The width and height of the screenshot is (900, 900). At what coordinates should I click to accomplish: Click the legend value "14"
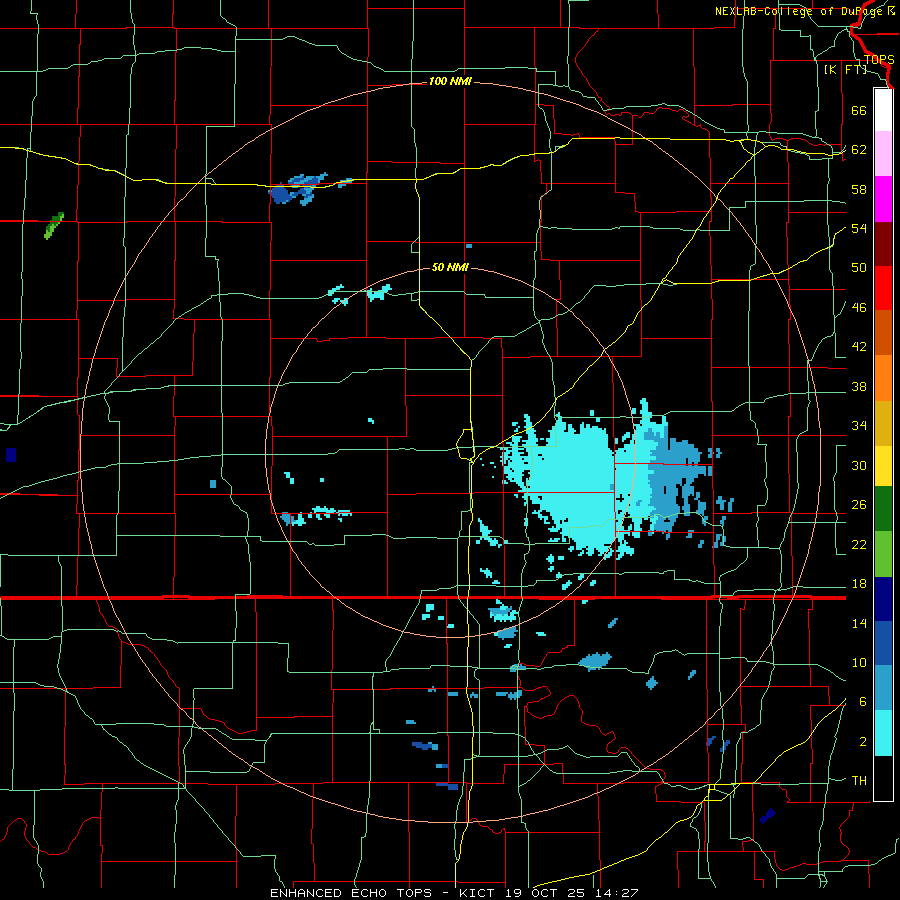pos(859,623)
